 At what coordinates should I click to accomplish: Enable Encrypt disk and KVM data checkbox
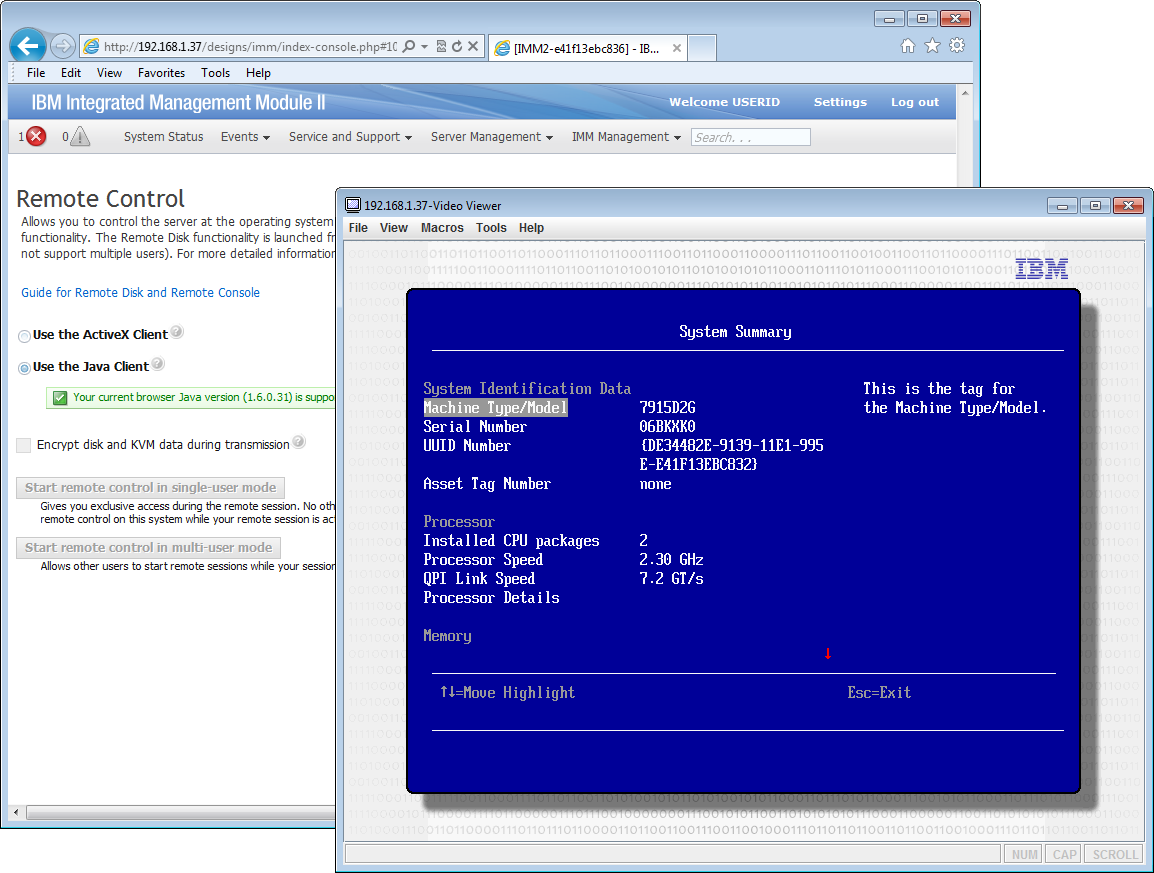[x=24, y=445]
